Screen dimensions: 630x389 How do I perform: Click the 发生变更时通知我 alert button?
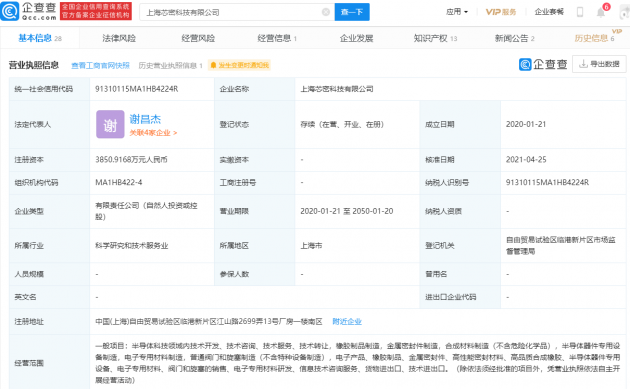click(239, 65)
